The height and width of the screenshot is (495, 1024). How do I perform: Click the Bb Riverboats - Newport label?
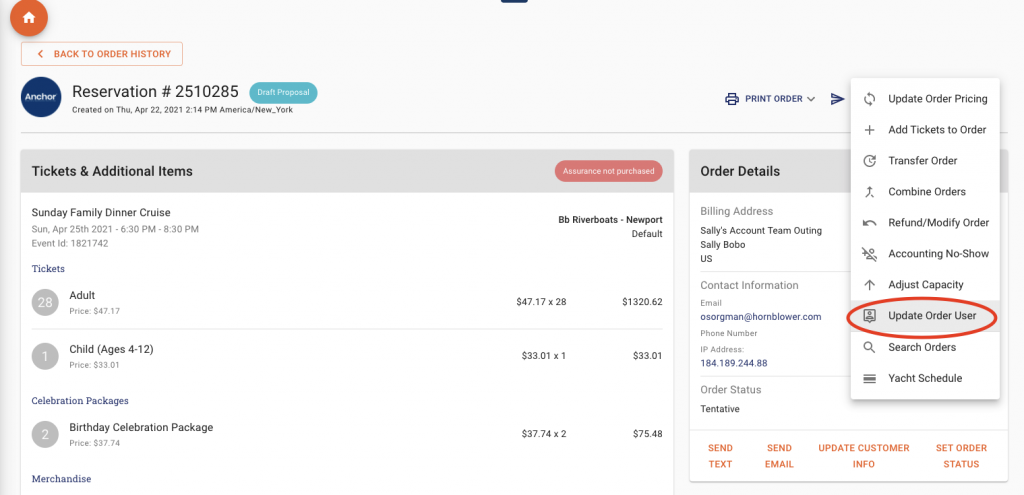click(610, 219)
